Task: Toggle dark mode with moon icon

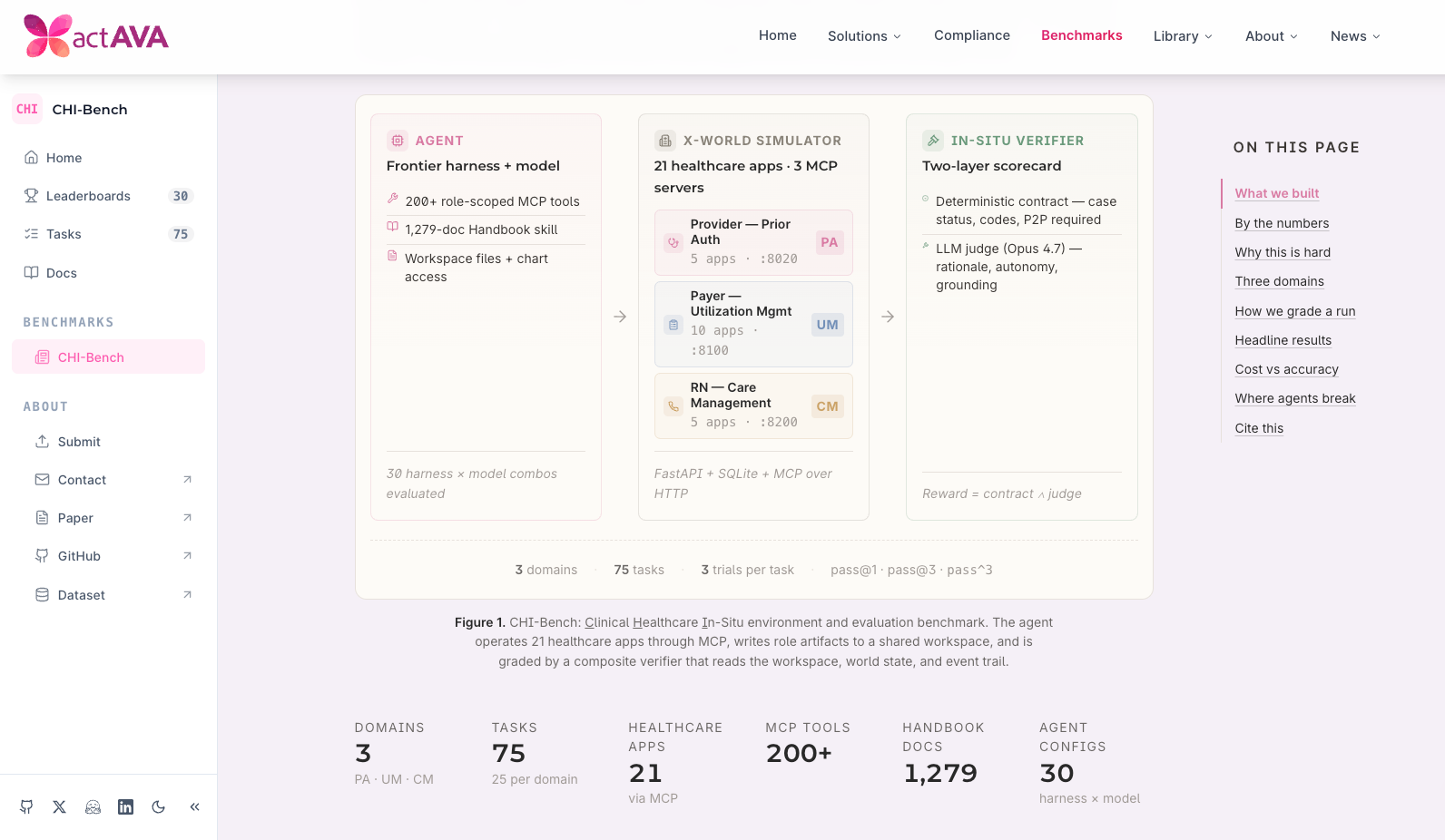Action: pos(159,807)
